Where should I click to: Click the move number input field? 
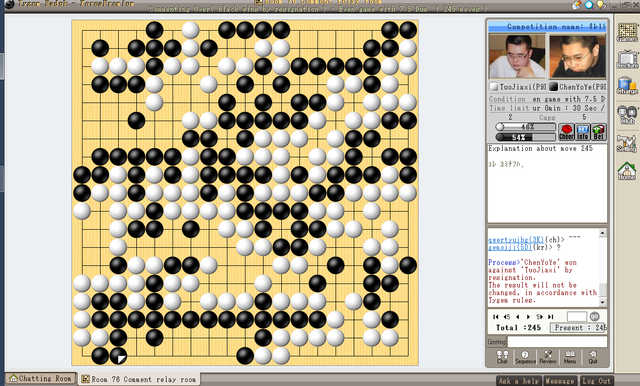[x=577, y=316]
